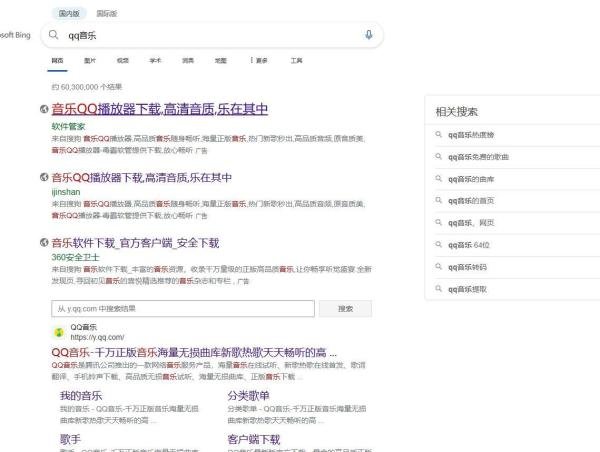Screen dimensions: 600x452
Task: Click magnifier icon next to qq音乐转码
Action: [x=439, y=266]
